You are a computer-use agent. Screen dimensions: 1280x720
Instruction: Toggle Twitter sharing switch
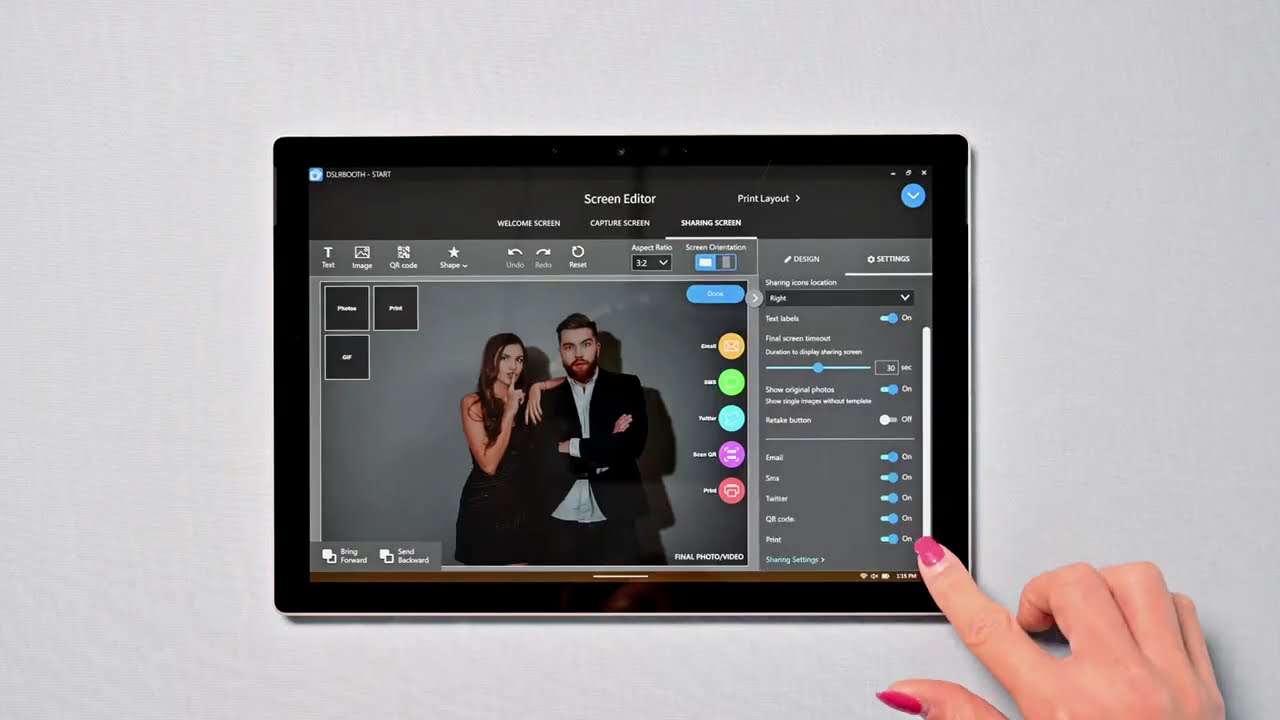tap(888, 498)
